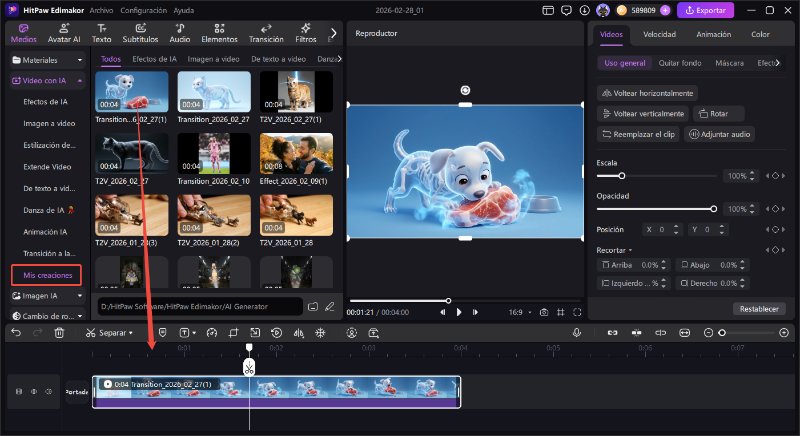Open the 16:9 aspect ratio dropdown
The image size is (800, 436).
pos(521,312)
